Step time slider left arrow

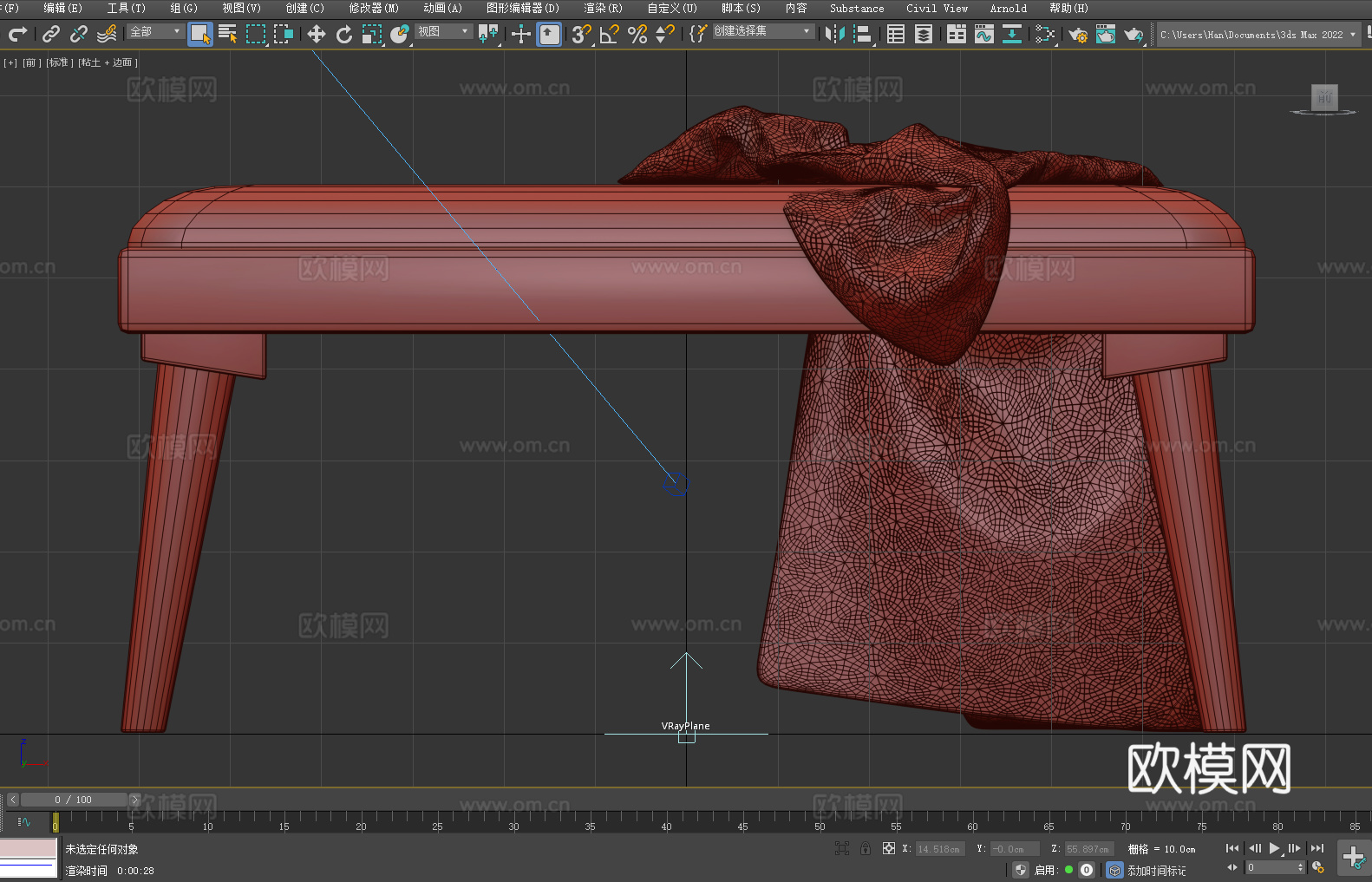pyautogui.click(x=12, y=800)
